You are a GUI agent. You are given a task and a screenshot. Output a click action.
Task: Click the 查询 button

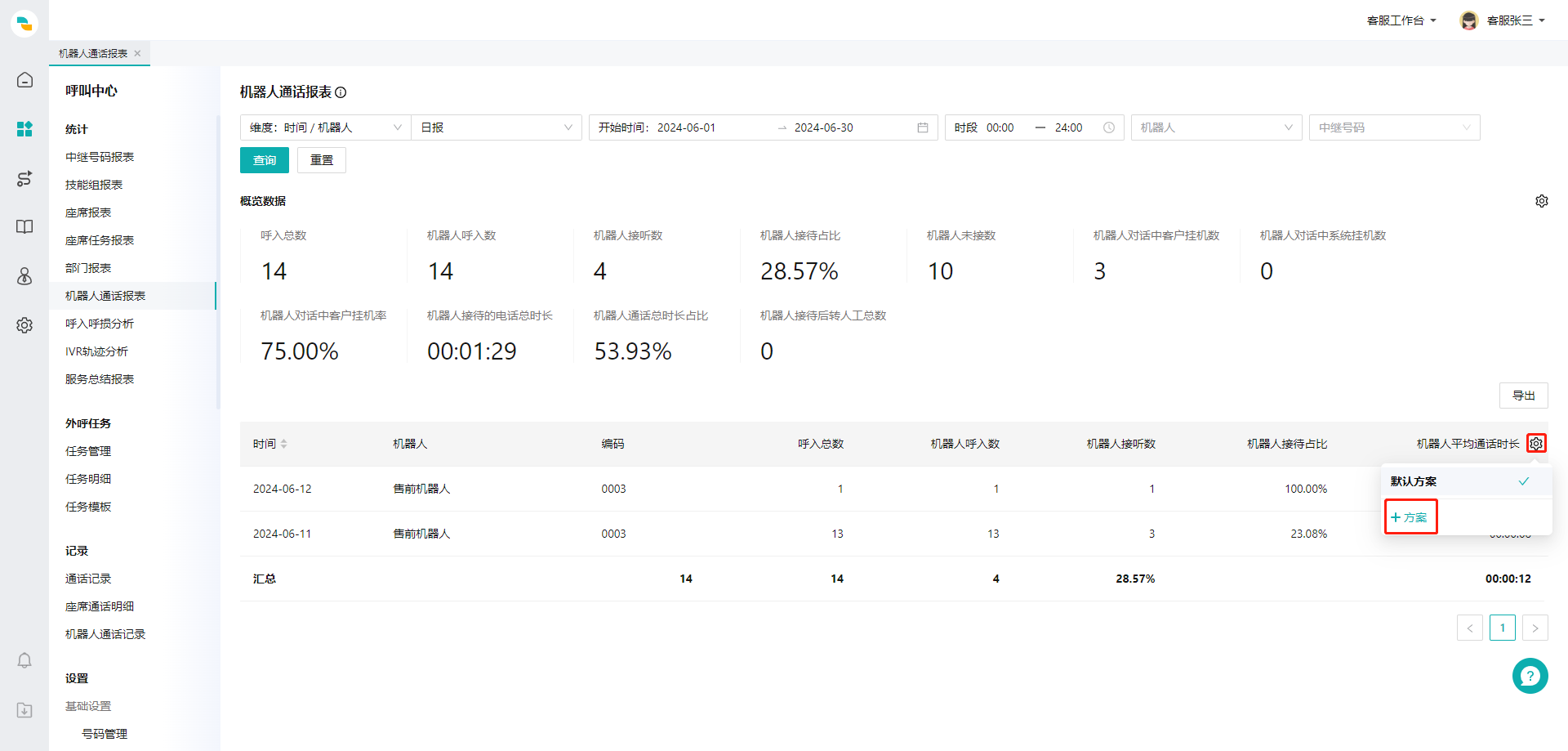265,160
